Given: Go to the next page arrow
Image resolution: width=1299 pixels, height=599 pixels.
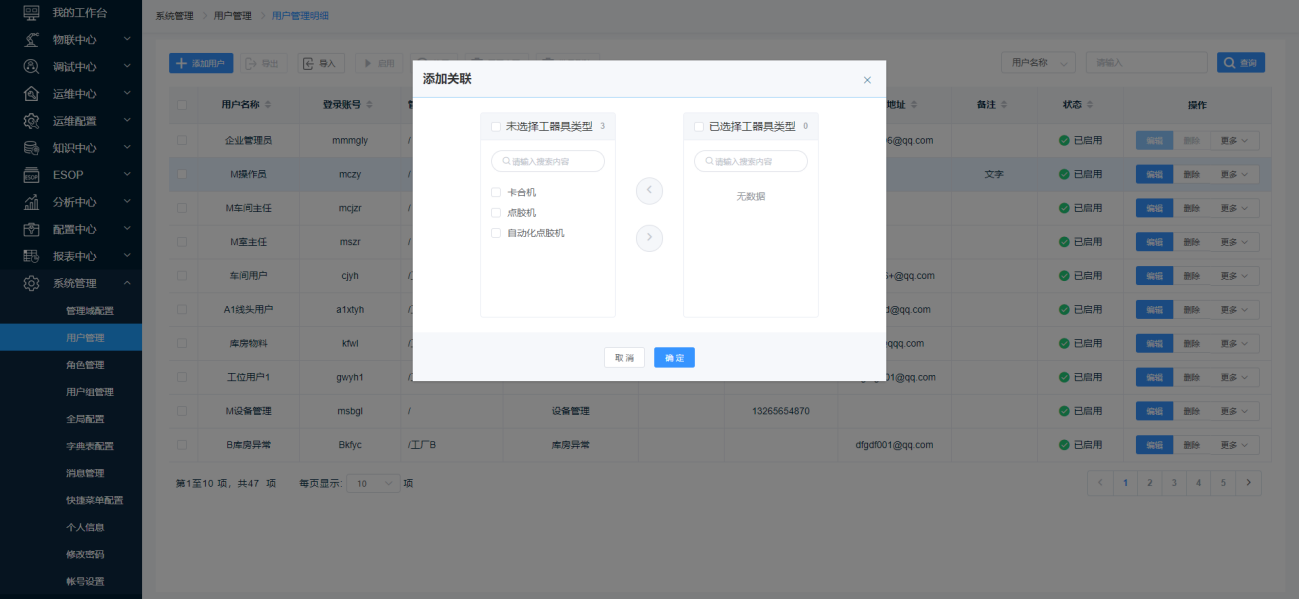Looking at the screenshot, I should (x=1248, y=483).
